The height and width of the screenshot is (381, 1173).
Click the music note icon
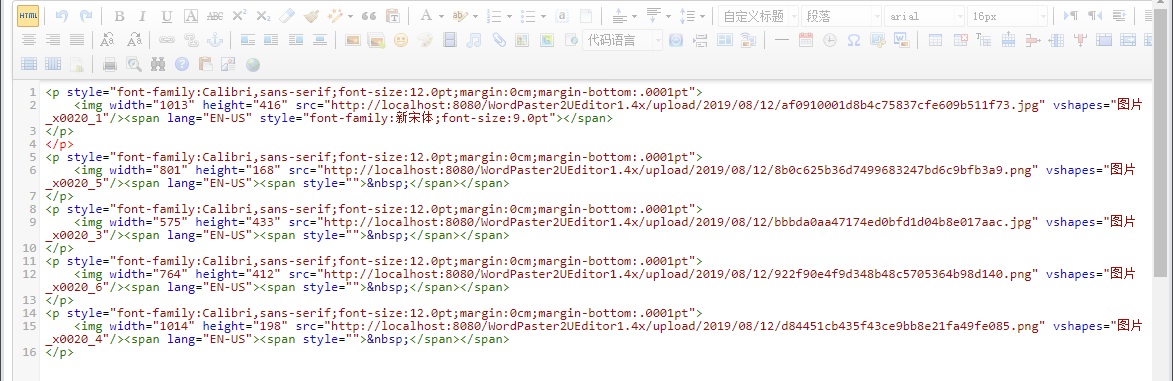click(473, 40)
